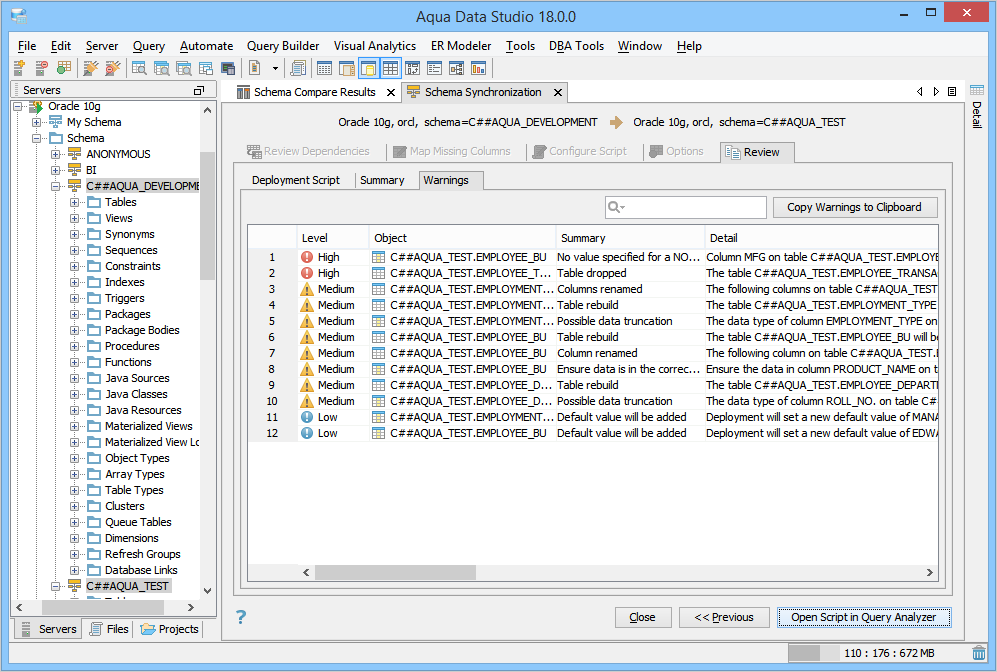This screenshot has height=672, width=997.
Task: Click the search magnifier dropdown in warnings filter
Action: tap(616, 207)
